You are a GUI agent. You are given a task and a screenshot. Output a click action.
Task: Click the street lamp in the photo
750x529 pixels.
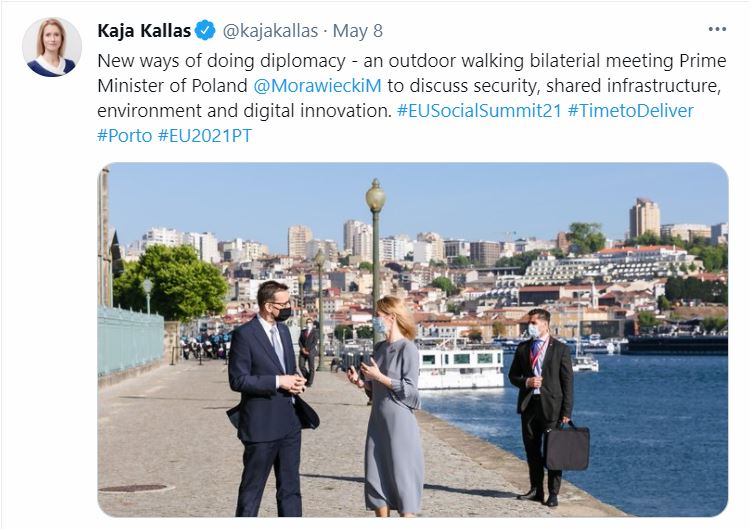[x=375, y=258]
